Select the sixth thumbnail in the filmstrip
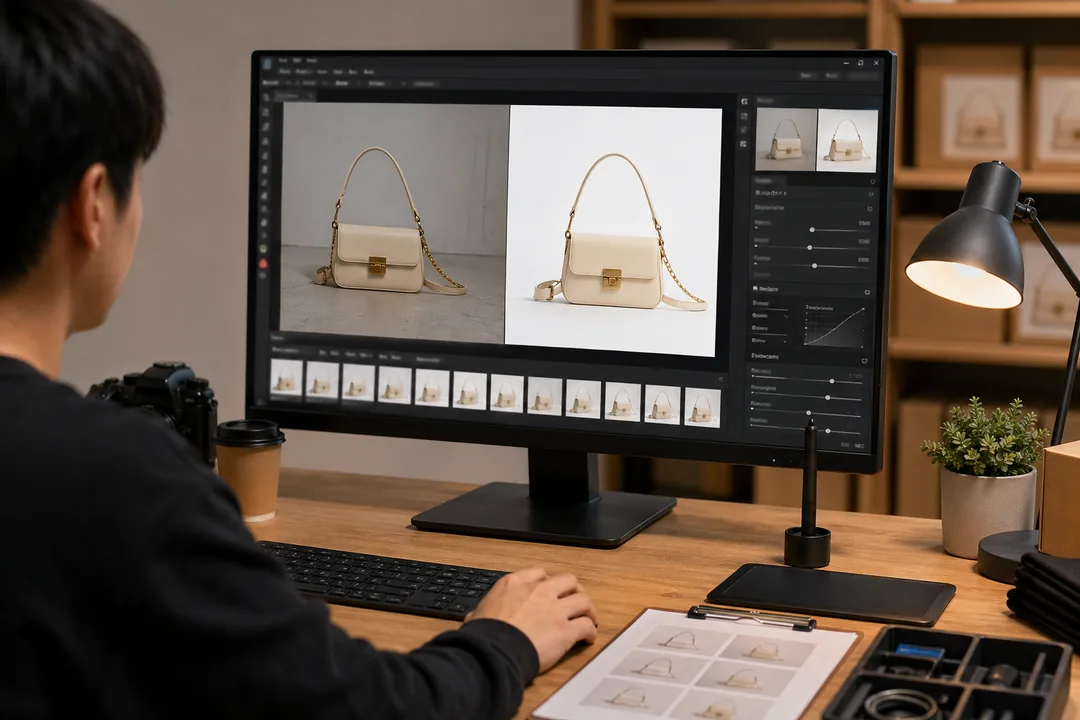The width and height of the screenshot is (1080, 720). (469, 391)
